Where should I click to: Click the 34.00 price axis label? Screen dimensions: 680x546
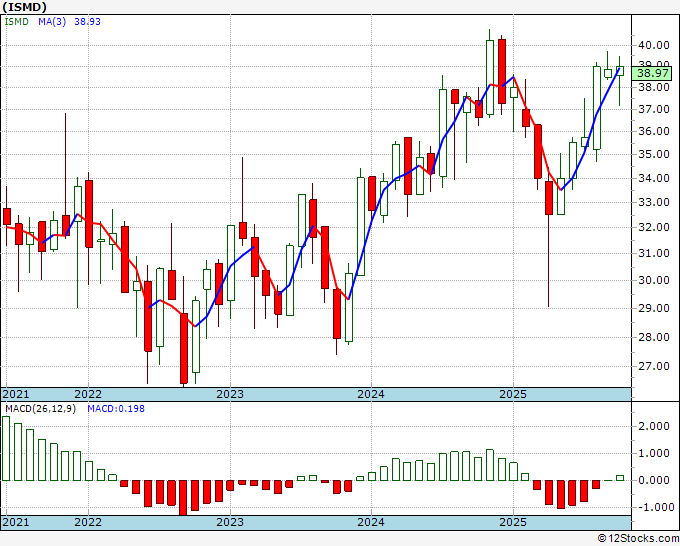click(x=654, y=178)
